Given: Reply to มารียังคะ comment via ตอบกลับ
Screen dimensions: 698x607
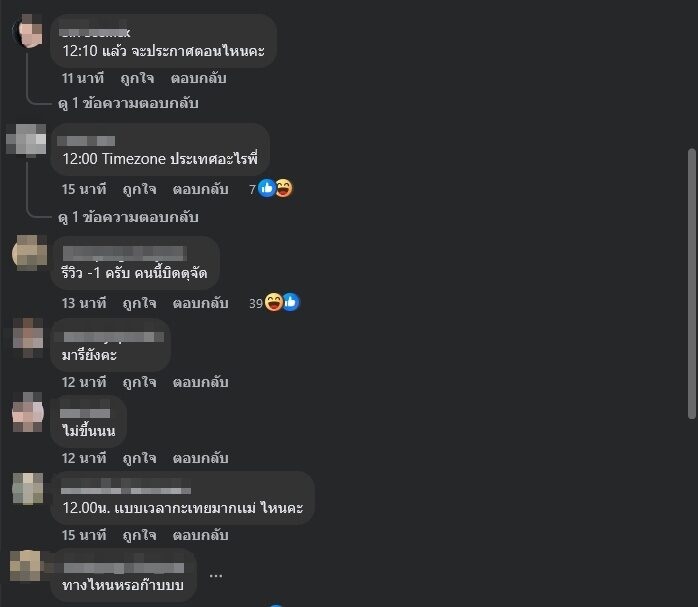Looking at the screenshot, I should click(201, 383).
